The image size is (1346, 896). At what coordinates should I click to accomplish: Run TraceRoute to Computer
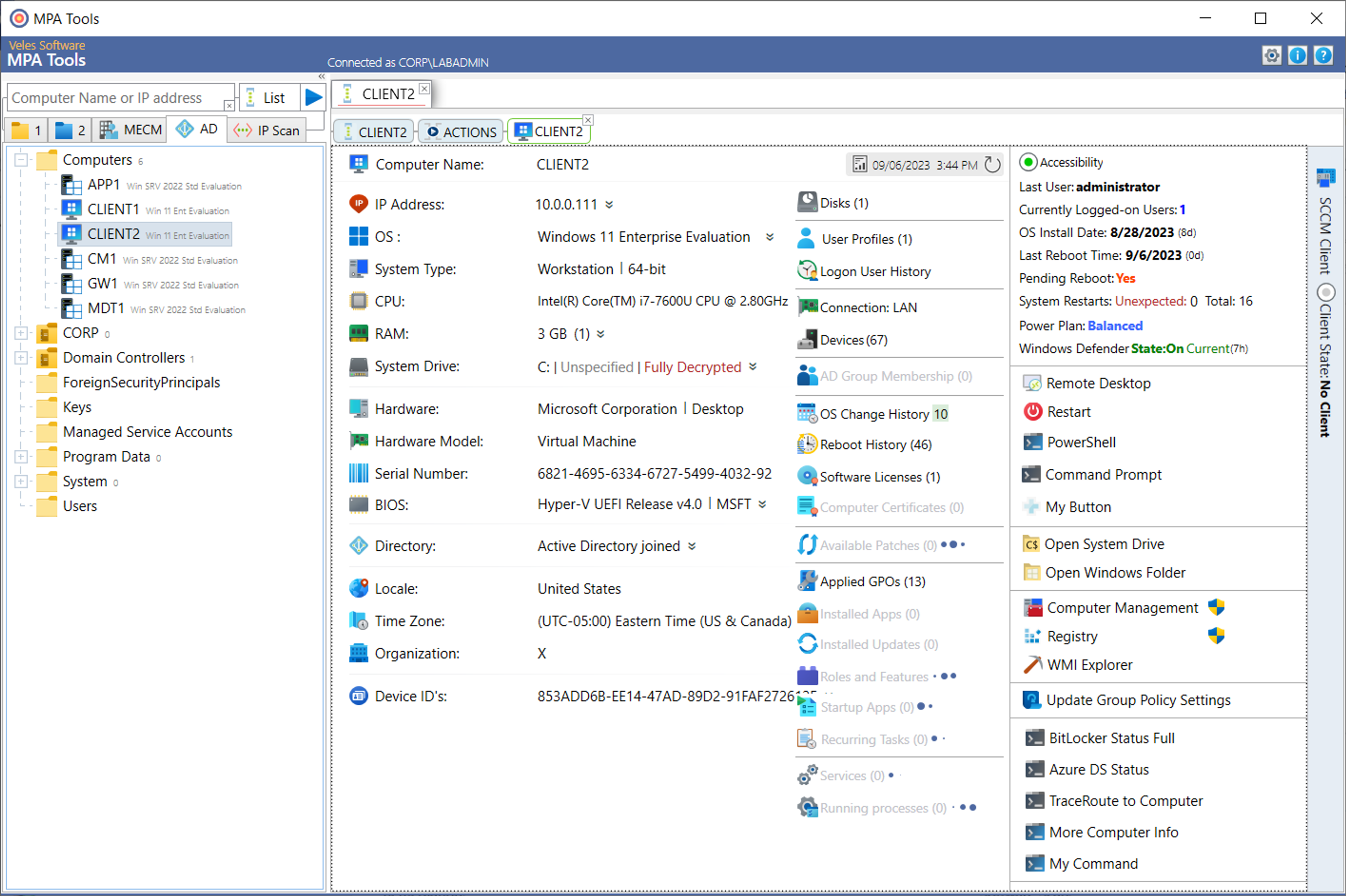click(x=1114, y=801)
